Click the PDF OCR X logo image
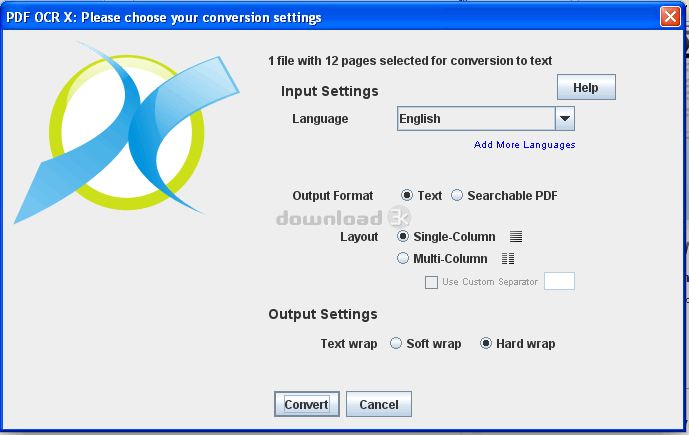Image resolution: width=689 pixels, height=435 pixels. [127, 132]
